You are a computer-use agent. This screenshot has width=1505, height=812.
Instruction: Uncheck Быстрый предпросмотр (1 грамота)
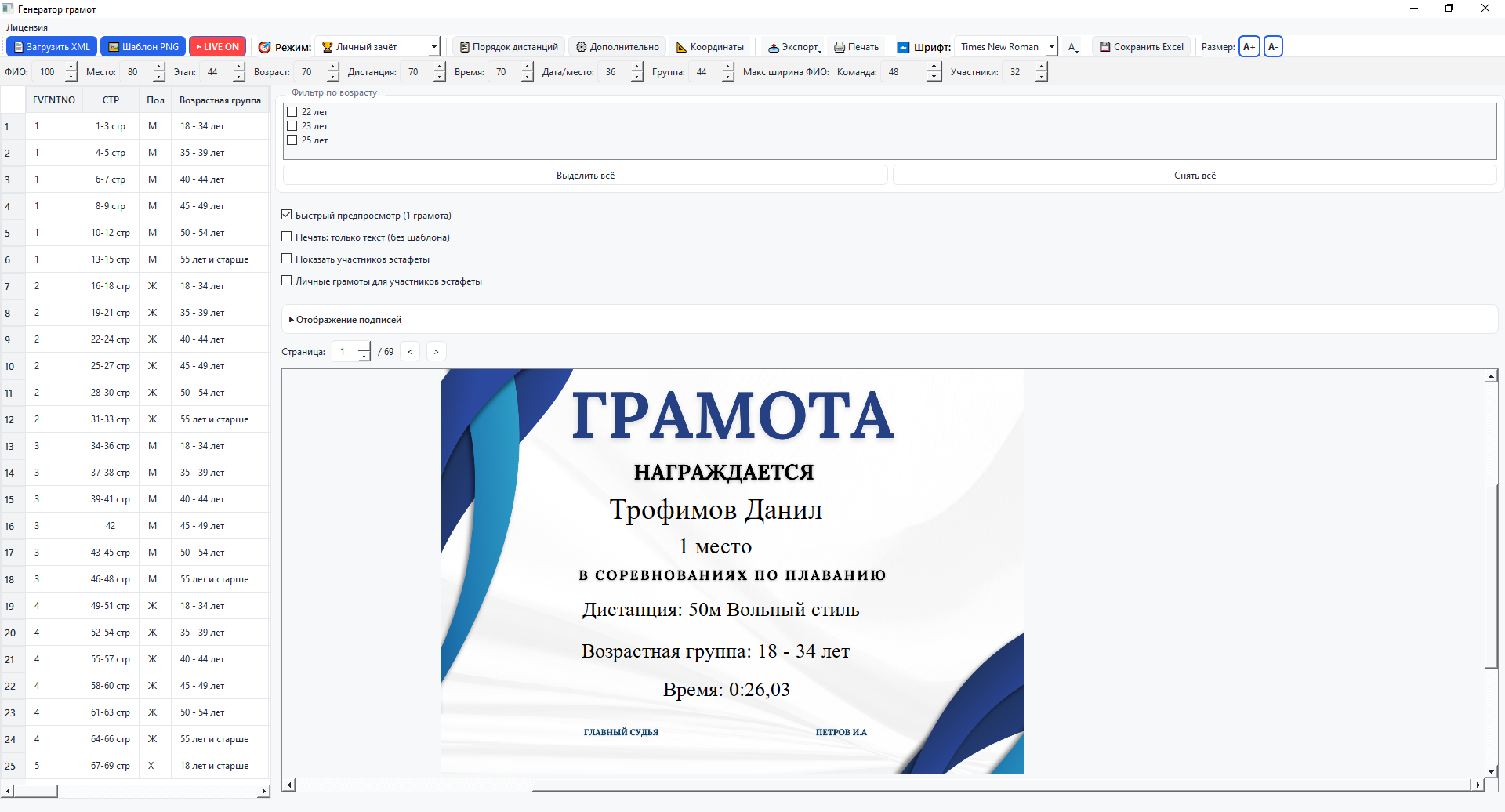click(287, 215)
